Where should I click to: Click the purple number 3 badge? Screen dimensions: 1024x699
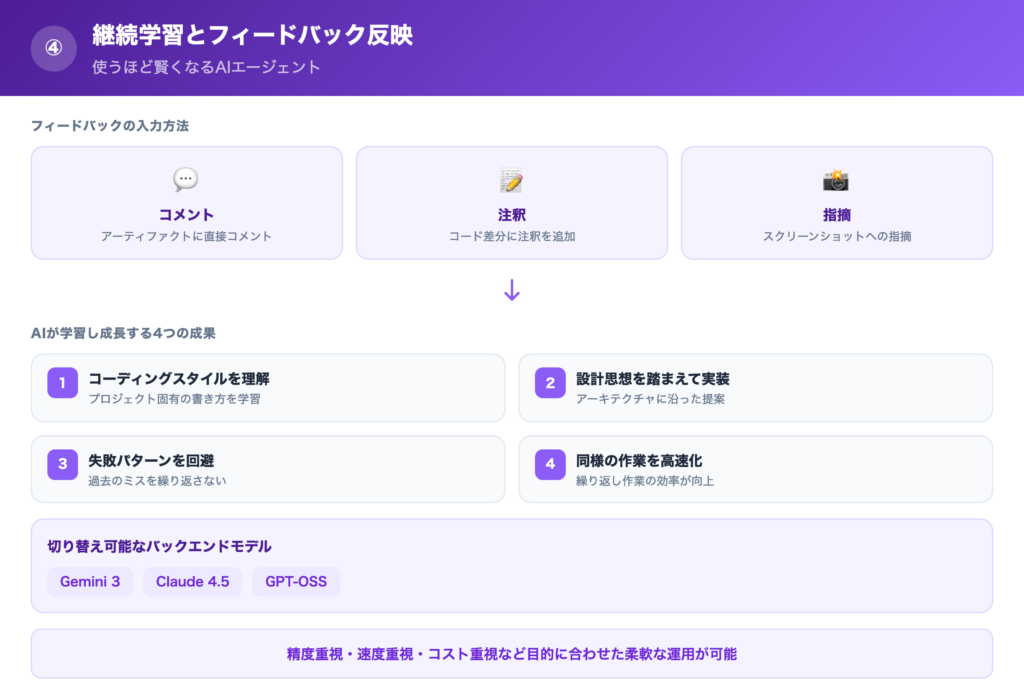click(x=62, y=464)
